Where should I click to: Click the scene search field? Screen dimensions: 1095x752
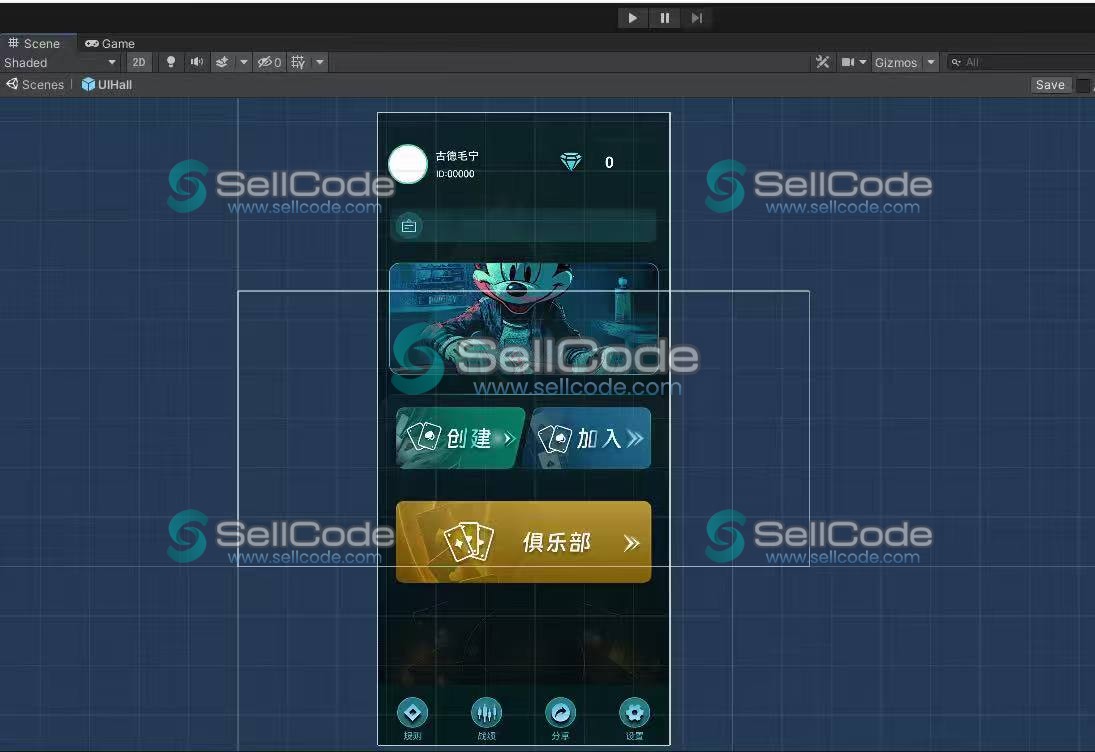pos(1022,62)
